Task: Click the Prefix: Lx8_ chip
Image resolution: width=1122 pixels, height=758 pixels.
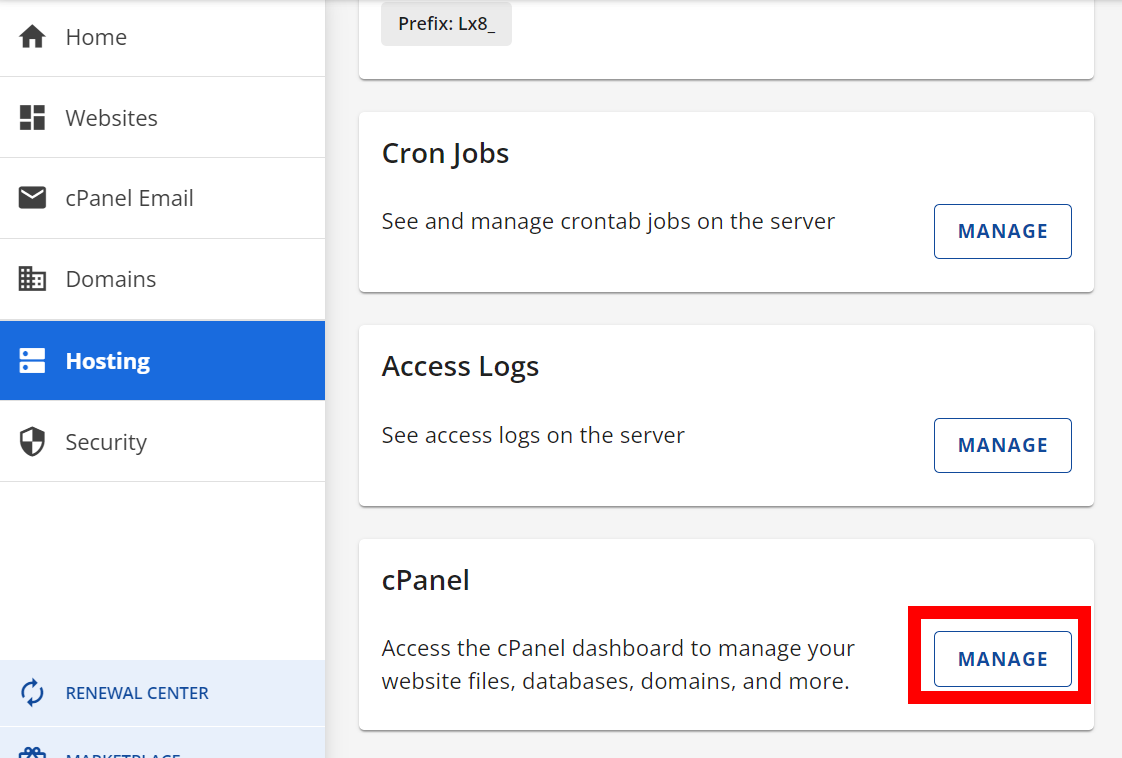Action: (x=446, y=24)
